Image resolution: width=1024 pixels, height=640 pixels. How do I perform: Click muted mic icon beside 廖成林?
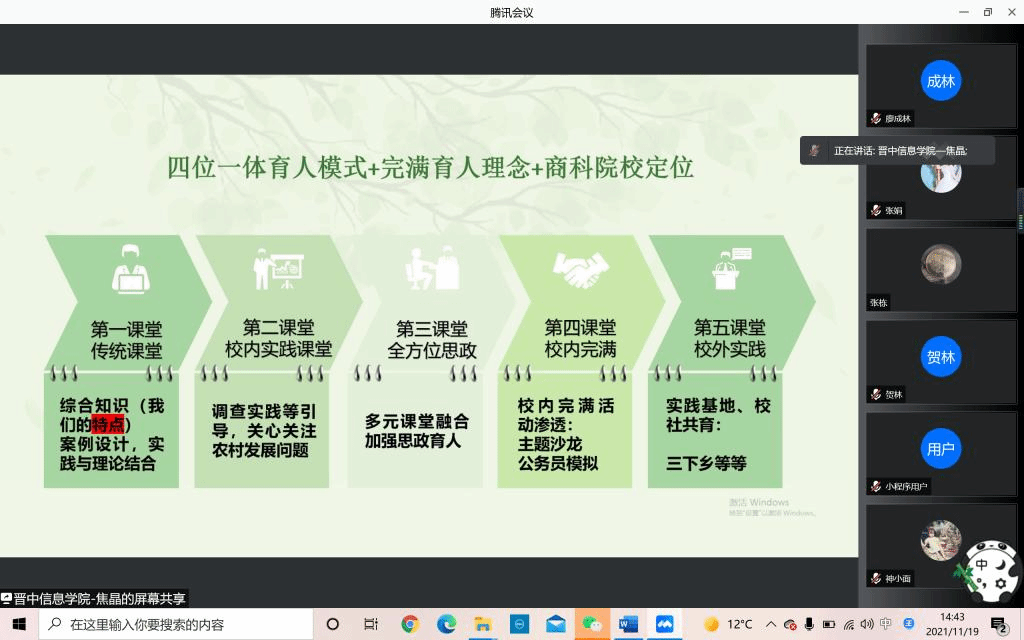coord(876,118)
